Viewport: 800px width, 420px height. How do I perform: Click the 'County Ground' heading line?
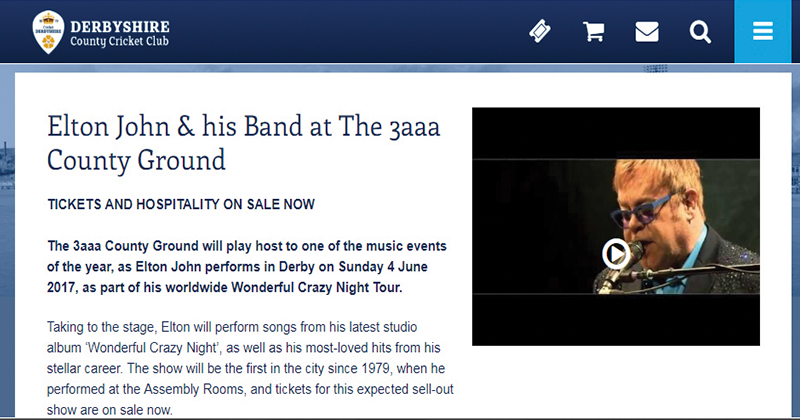tap(136, 160)
